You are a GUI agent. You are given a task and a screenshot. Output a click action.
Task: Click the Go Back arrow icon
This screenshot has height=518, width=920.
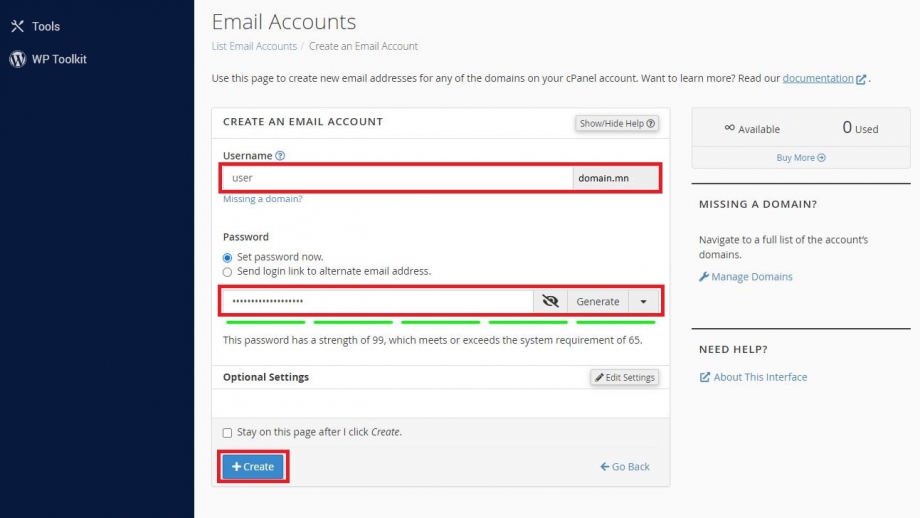604,466
